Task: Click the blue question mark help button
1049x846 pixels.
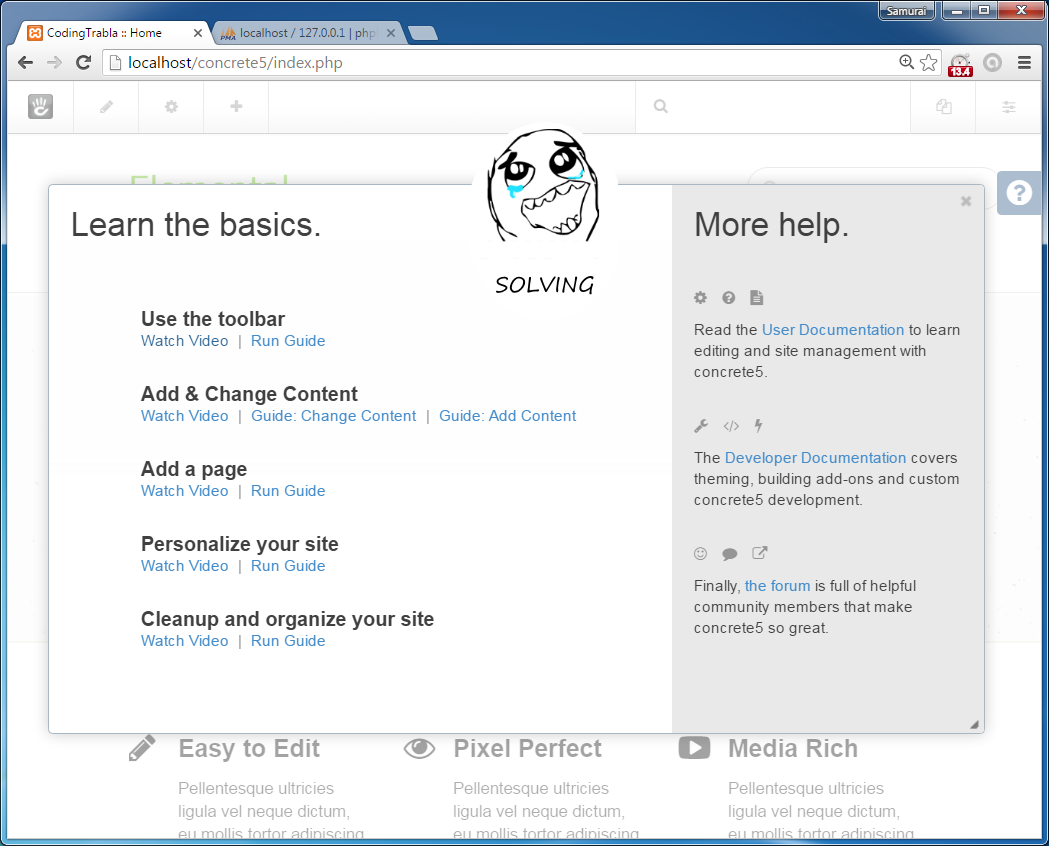Action: click(1019, 193)
